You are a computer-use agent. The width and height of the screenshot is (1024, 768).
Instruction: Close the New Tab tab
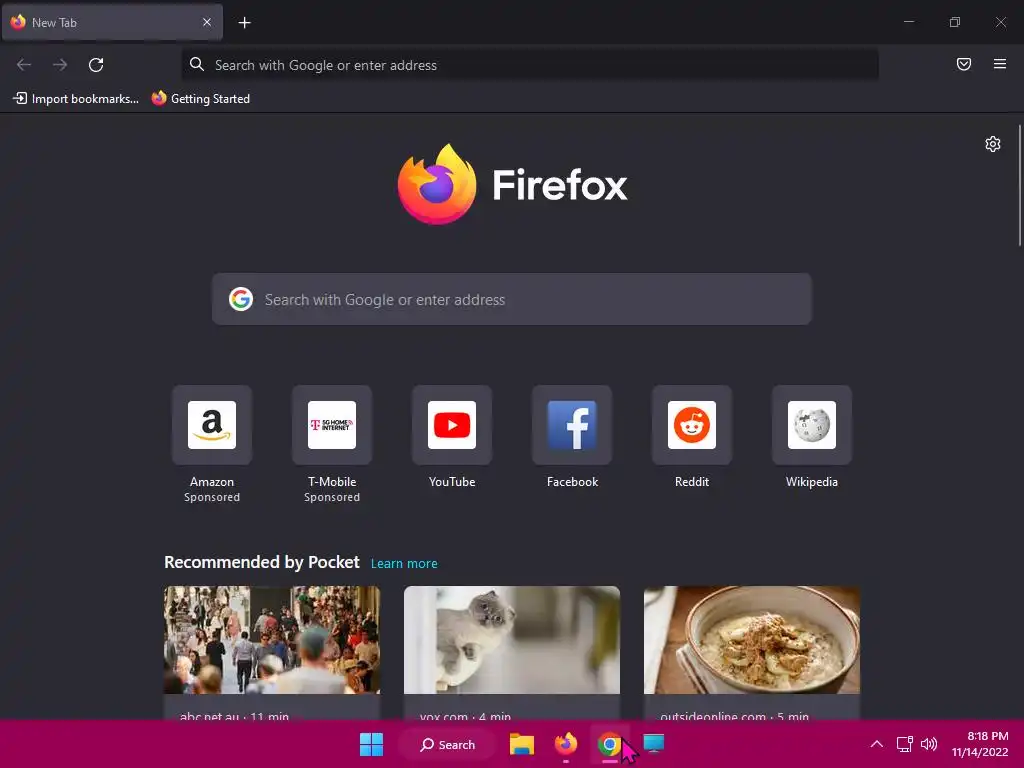point(207,22)
